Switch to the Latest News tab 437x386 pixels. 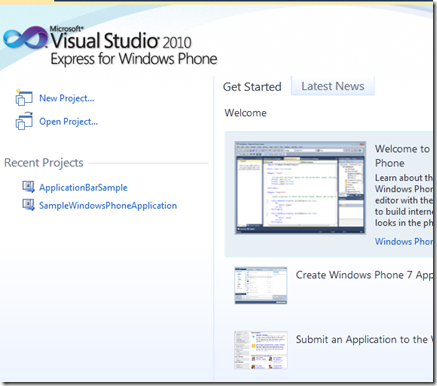coord(333,86)
